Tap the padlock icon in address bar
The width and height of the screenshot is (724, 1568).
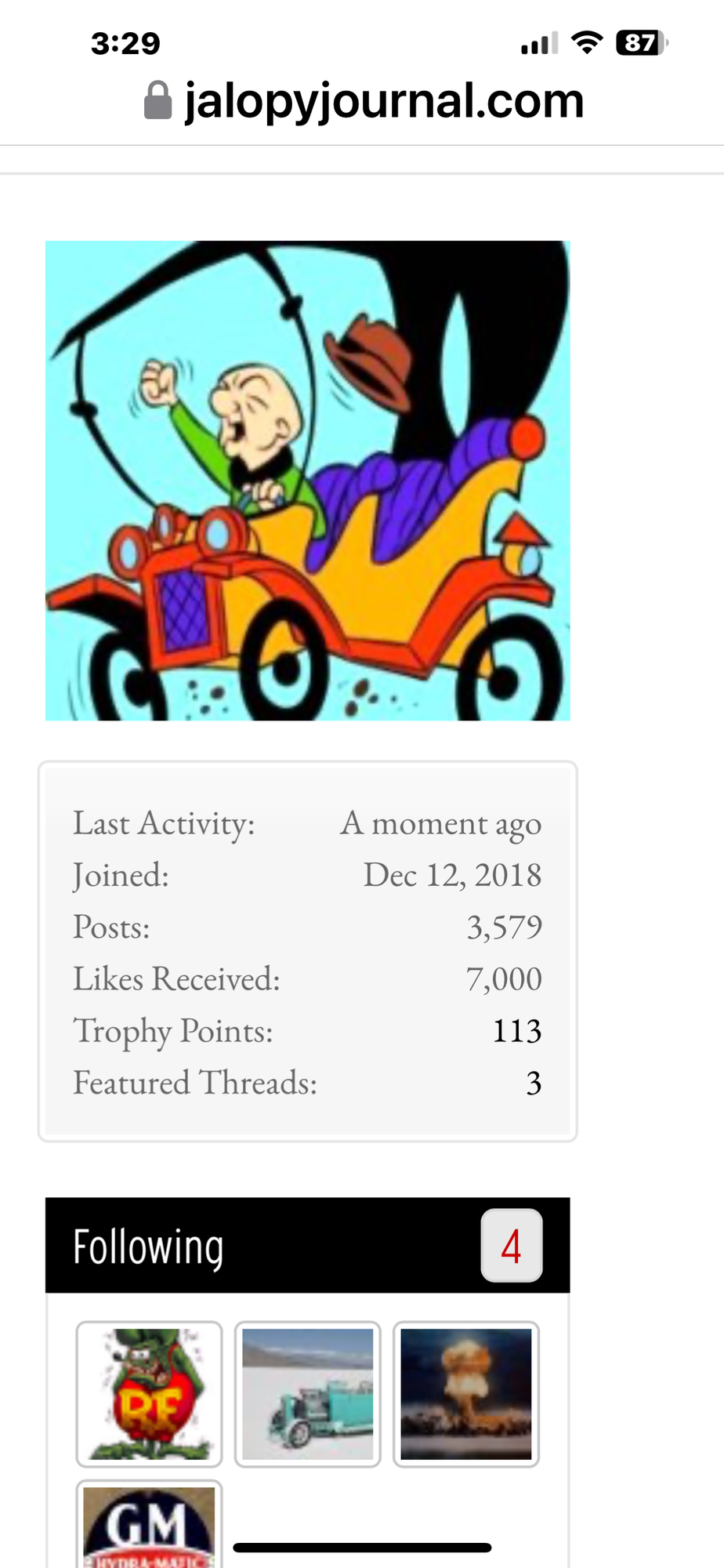pos(157,100)
